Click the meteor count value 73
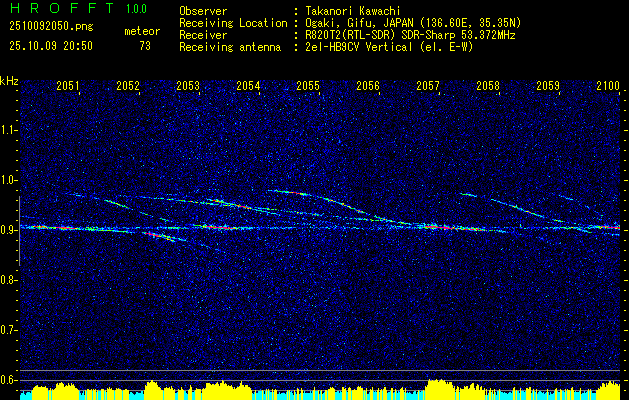The image size is (629, 400). click(145, 46)
